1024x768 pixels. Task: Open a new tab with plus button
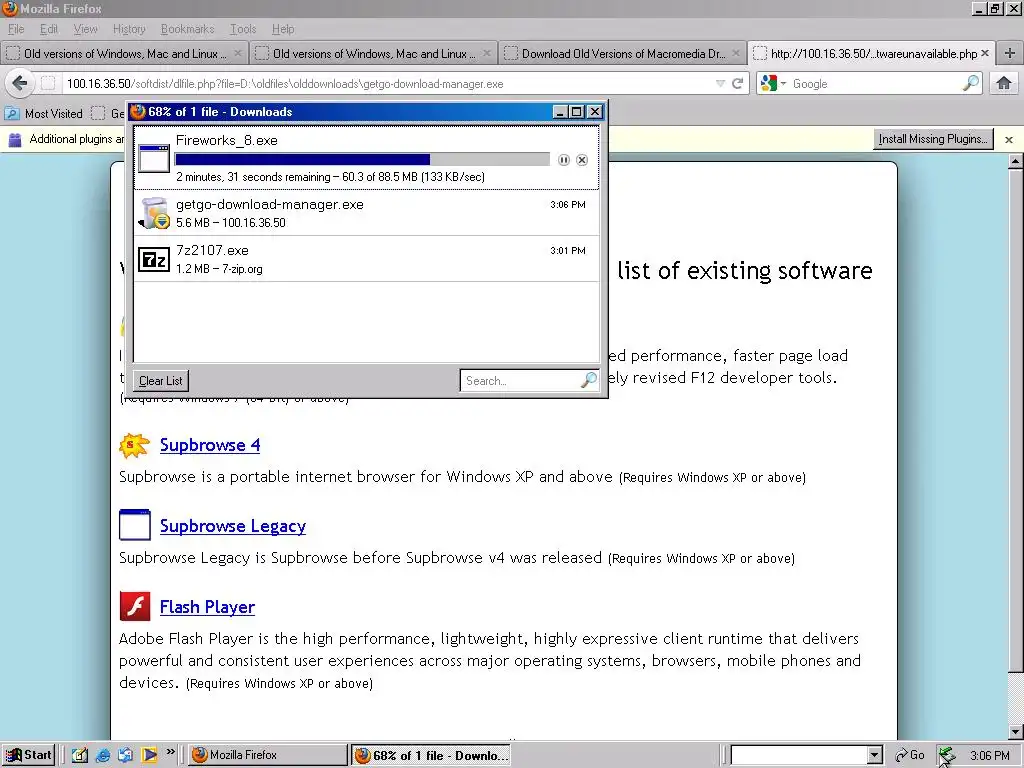coord(1010,54)
